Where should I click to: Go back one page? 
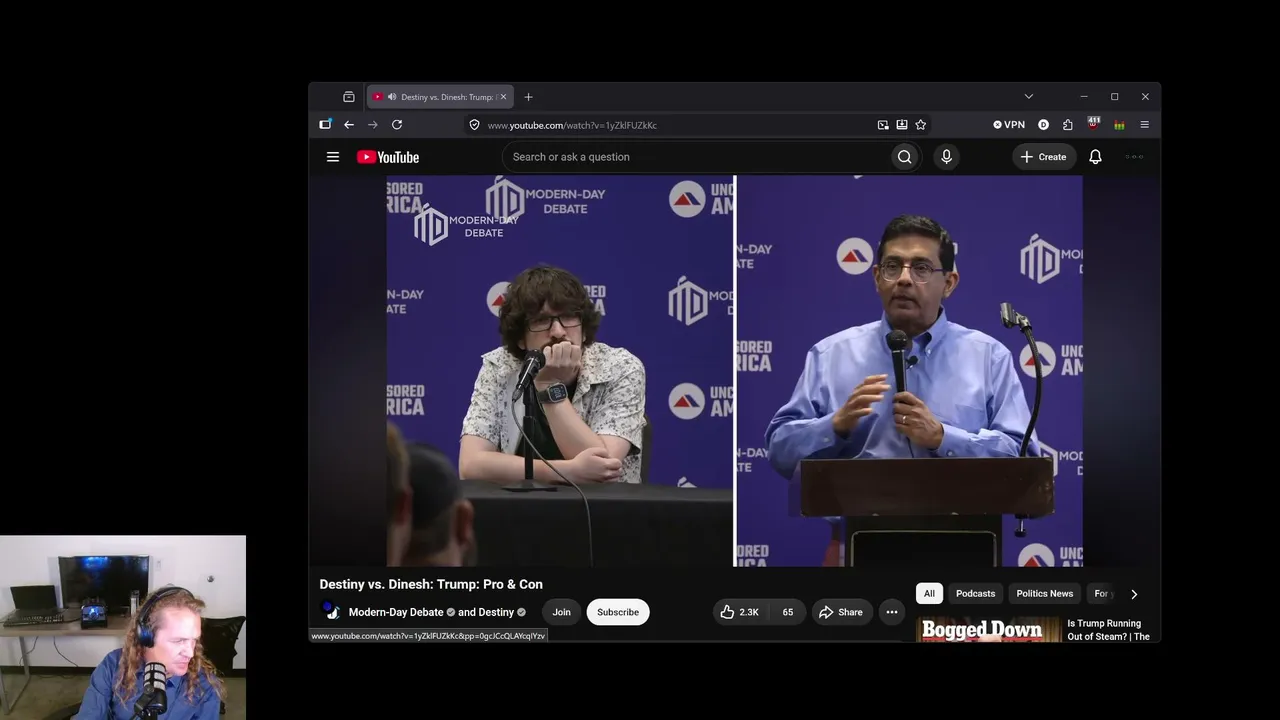349,125
